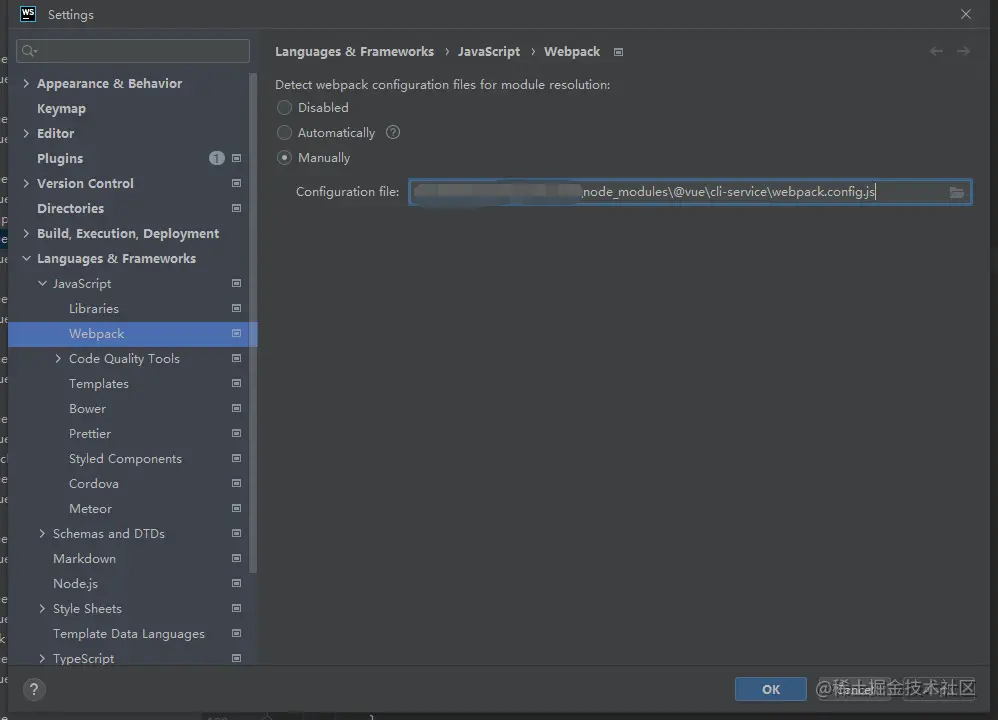Expand the TypeScript node

(x=42, y=658)
